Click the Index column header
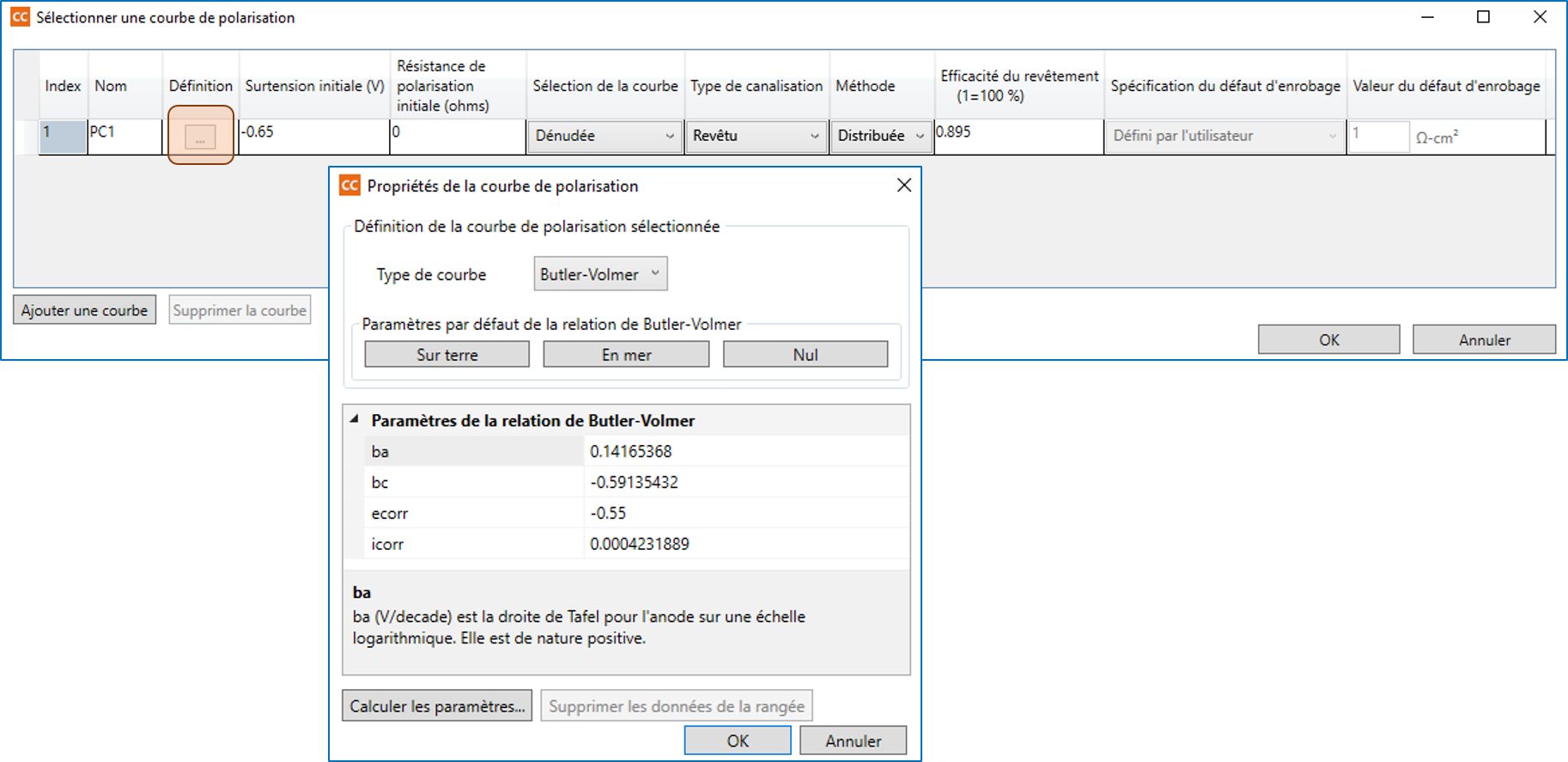This screenshot has width=1568, height=762. point(63,86)
